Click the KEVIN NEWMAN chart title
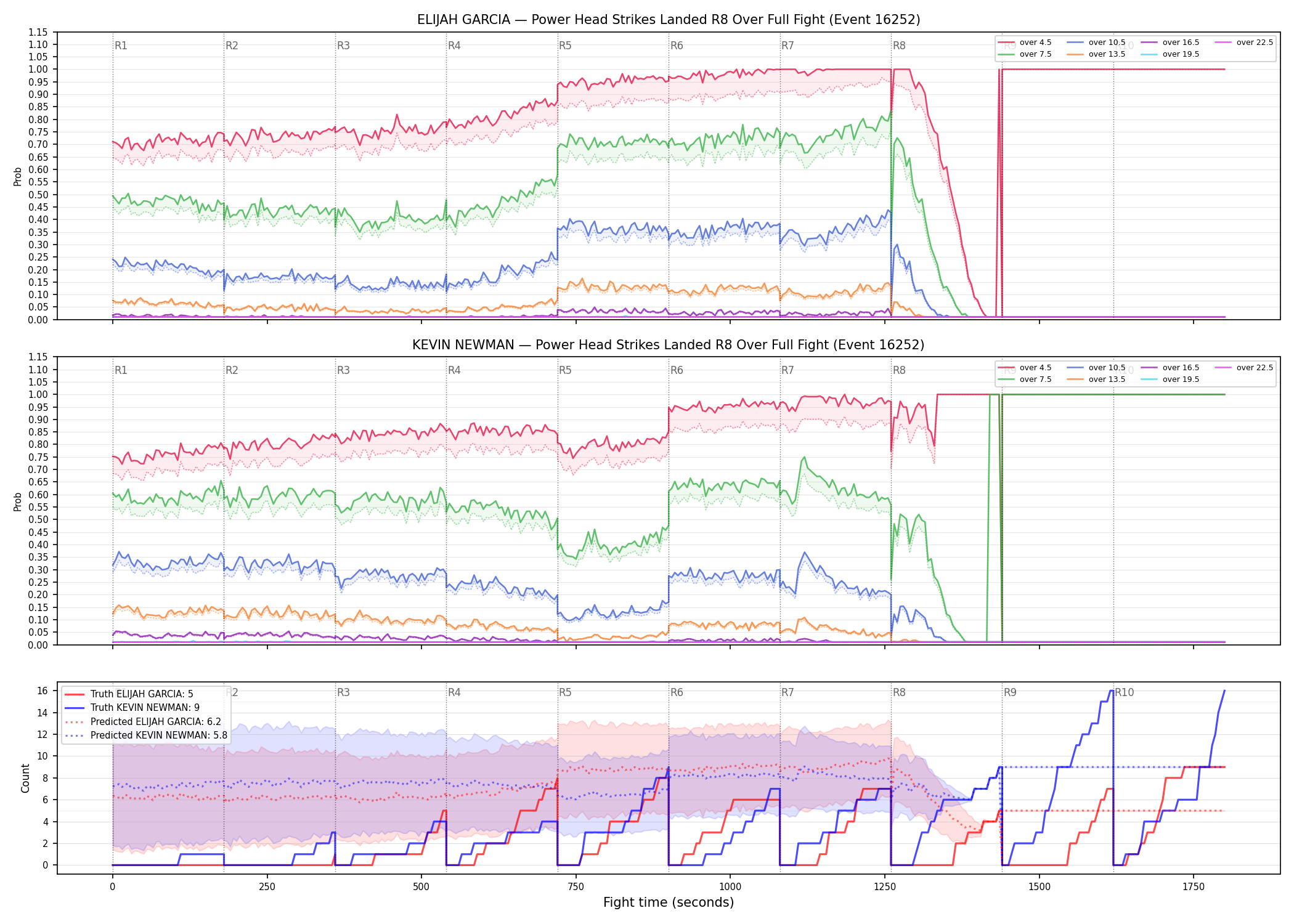Viewport: 1294px width, 924px height. 669,345
